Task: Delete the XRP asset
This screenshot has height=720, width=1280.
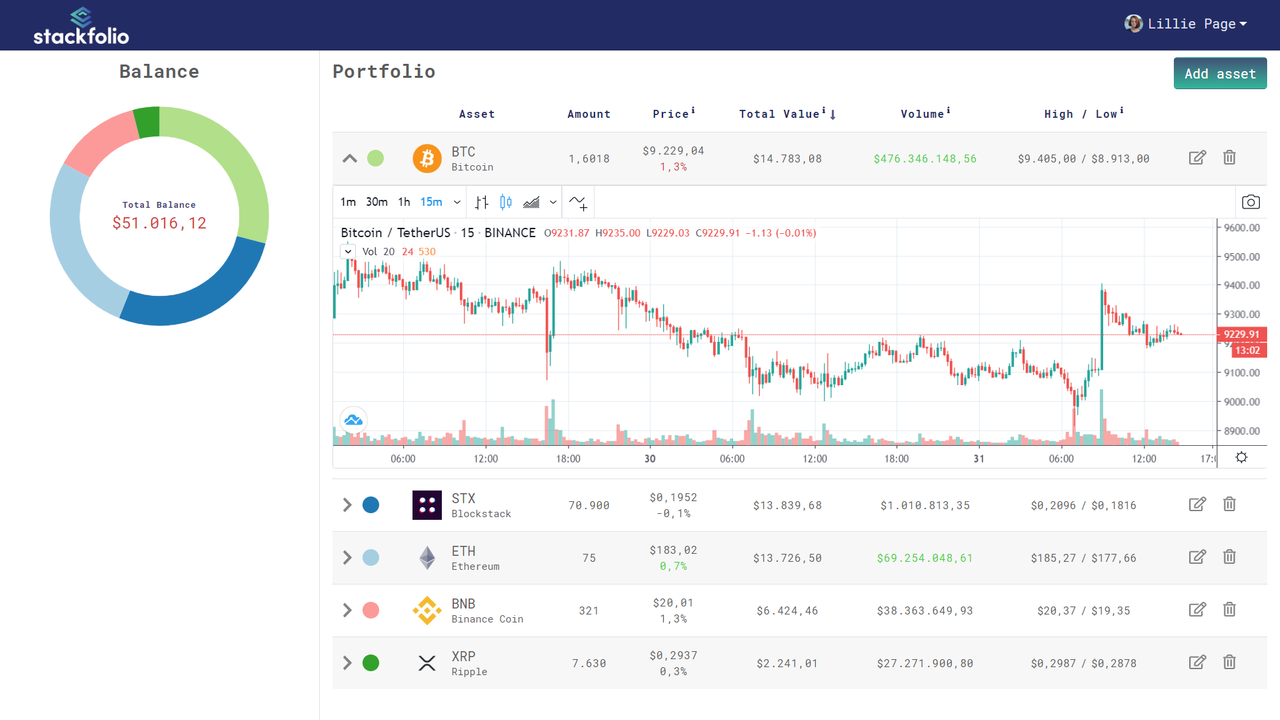Action: pos(1229,662)
